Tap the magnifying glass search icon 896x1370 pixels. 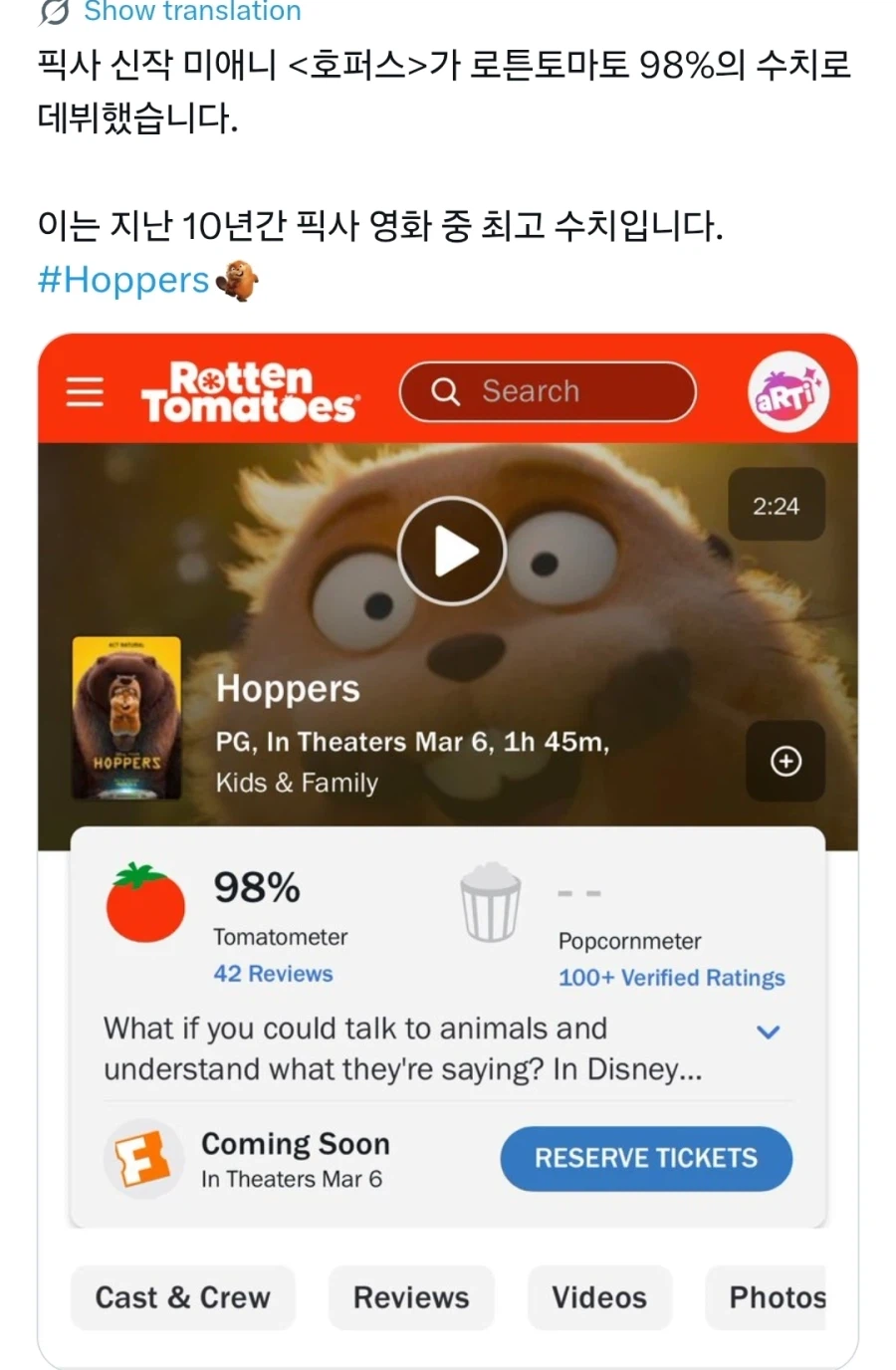[x=445, y=391]
